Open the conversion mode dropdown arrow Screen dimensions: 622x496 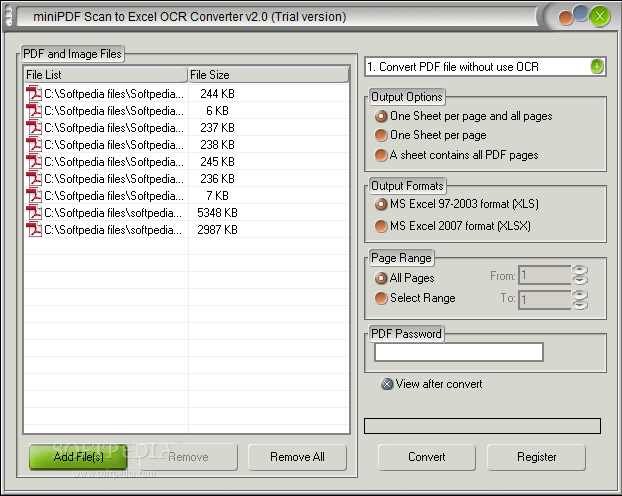point(597,66)
